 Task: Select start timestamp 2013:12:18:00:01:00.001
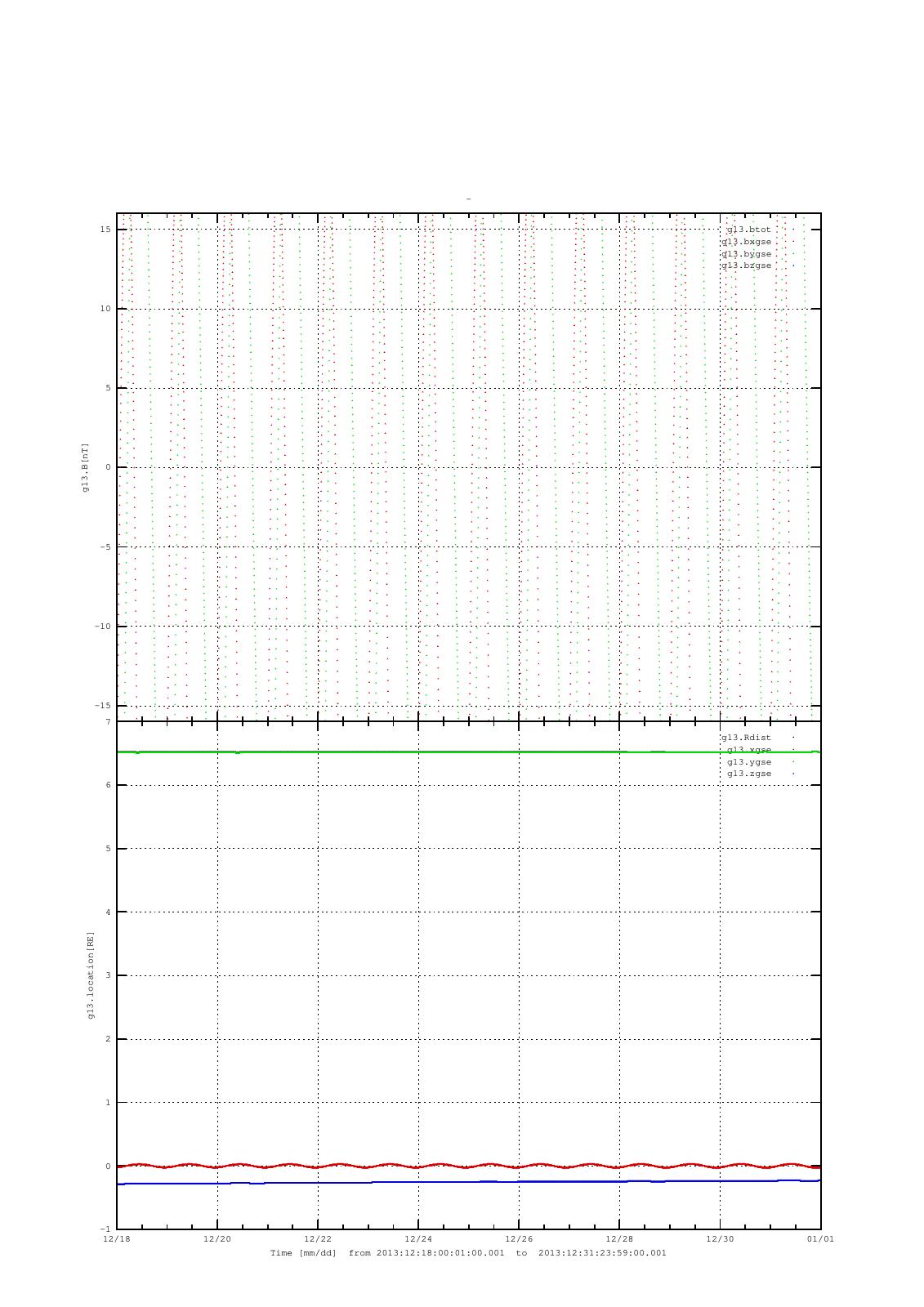(x=440, y=1253)
